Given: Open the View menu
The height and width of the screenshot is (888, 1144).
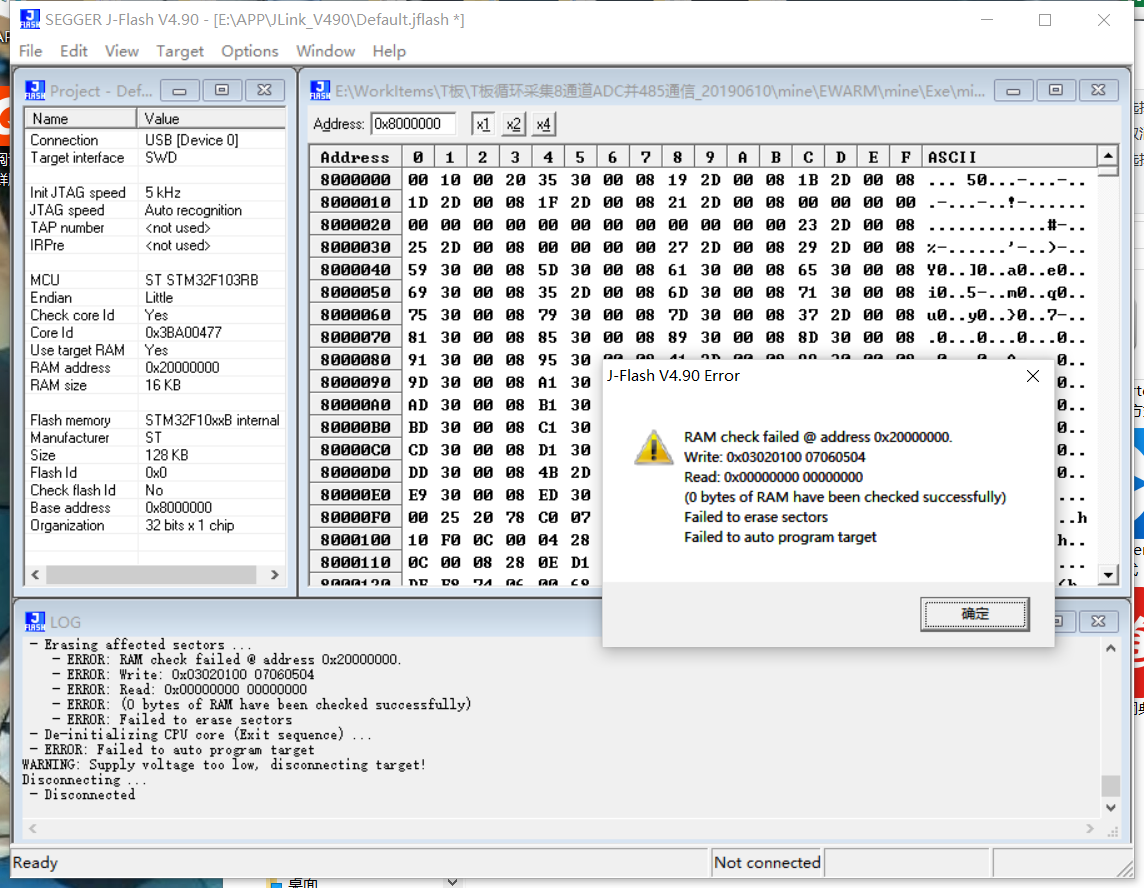Looking at the screenshot, I should 122,51.
